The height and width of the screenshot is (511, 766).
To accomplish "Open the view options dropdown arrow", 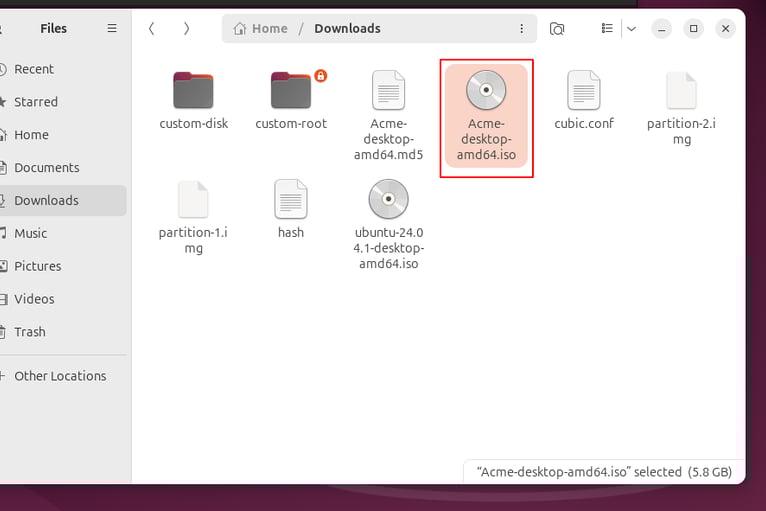I will 632,29.
